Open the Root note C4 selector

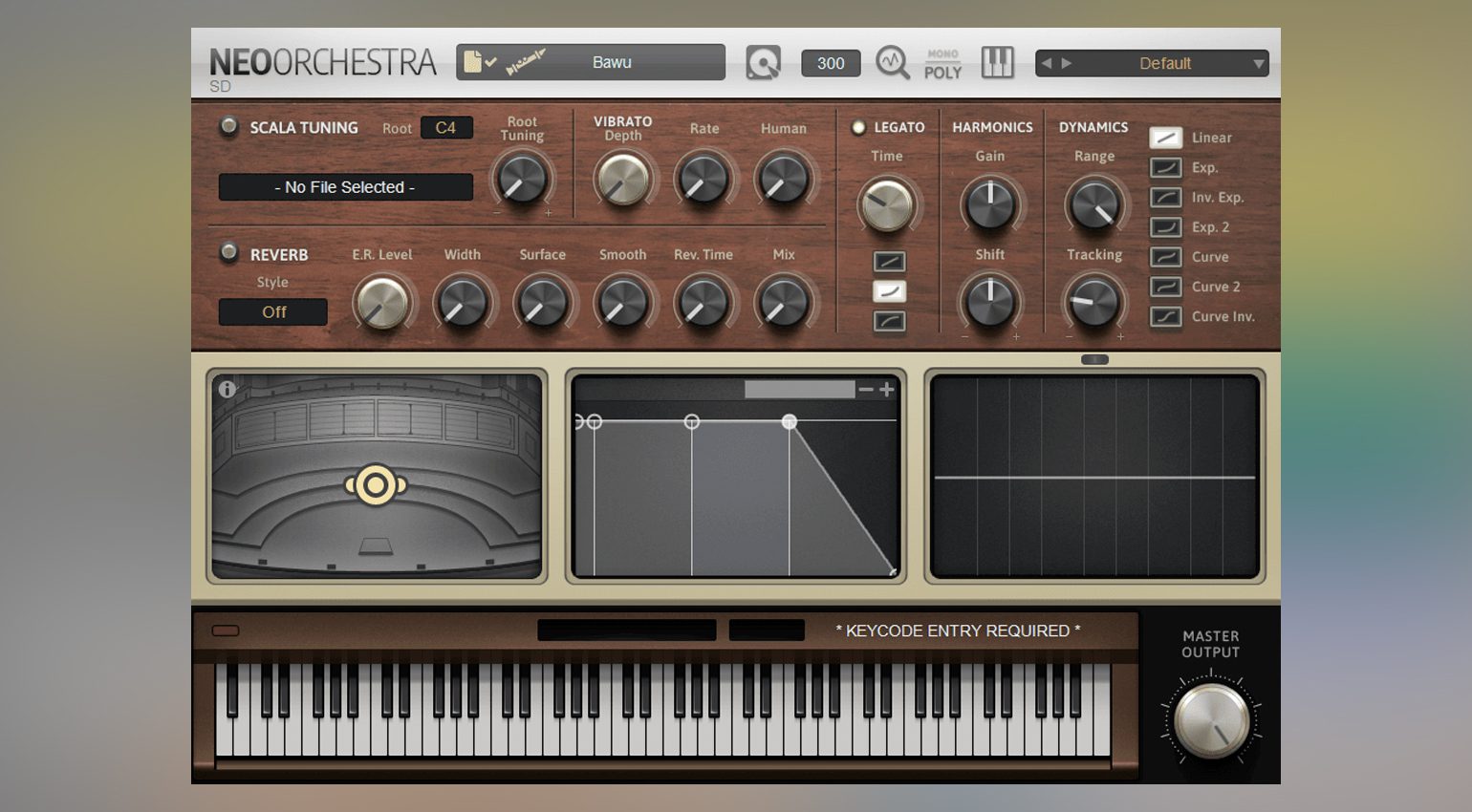446,127
